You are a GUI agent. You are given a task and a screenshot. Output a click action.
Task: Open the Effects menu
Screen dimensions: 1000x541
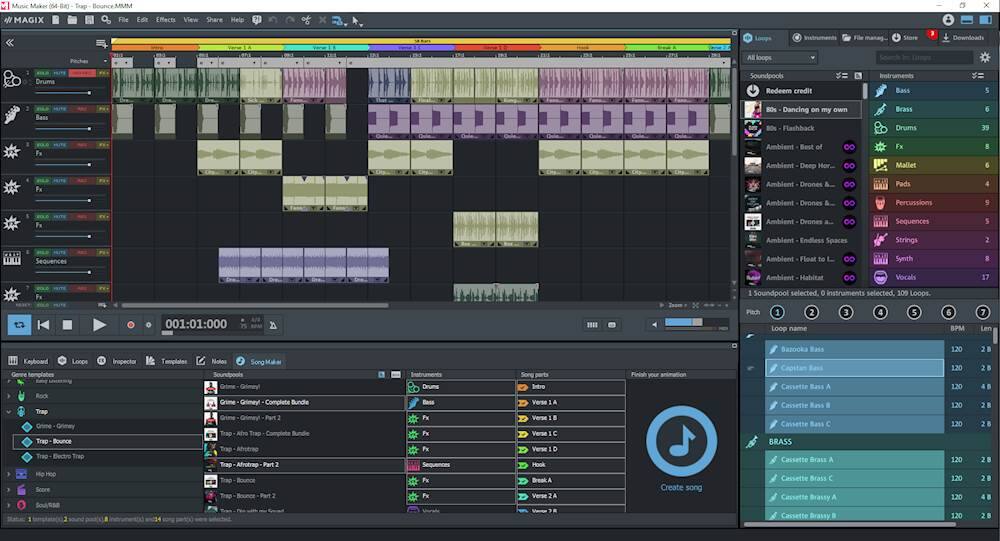click(x=165, y=20)
